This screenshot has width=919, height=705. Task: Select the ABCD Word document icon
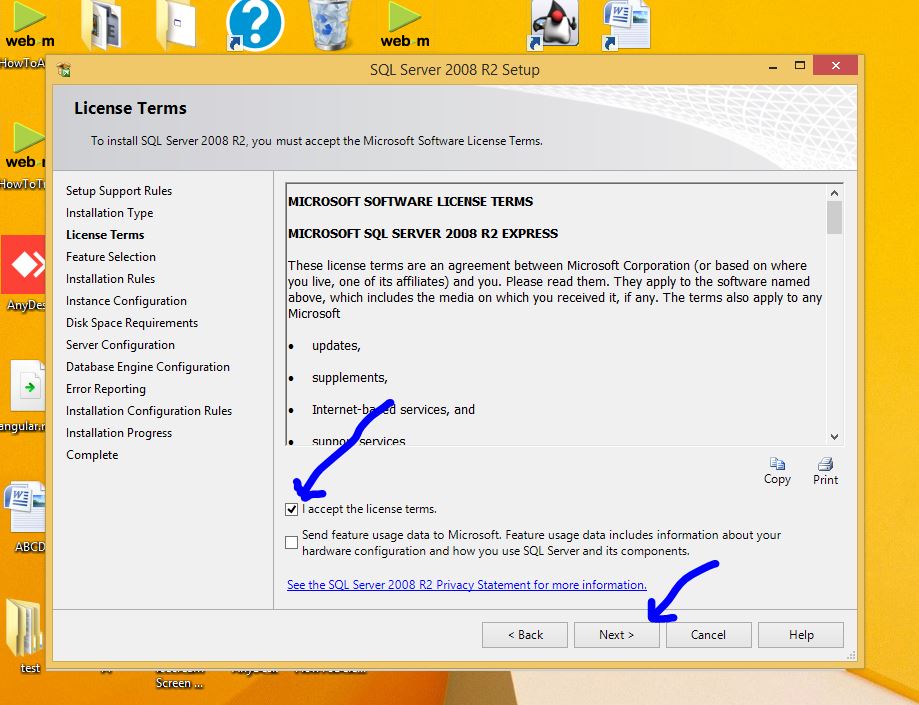click(24, 508)
